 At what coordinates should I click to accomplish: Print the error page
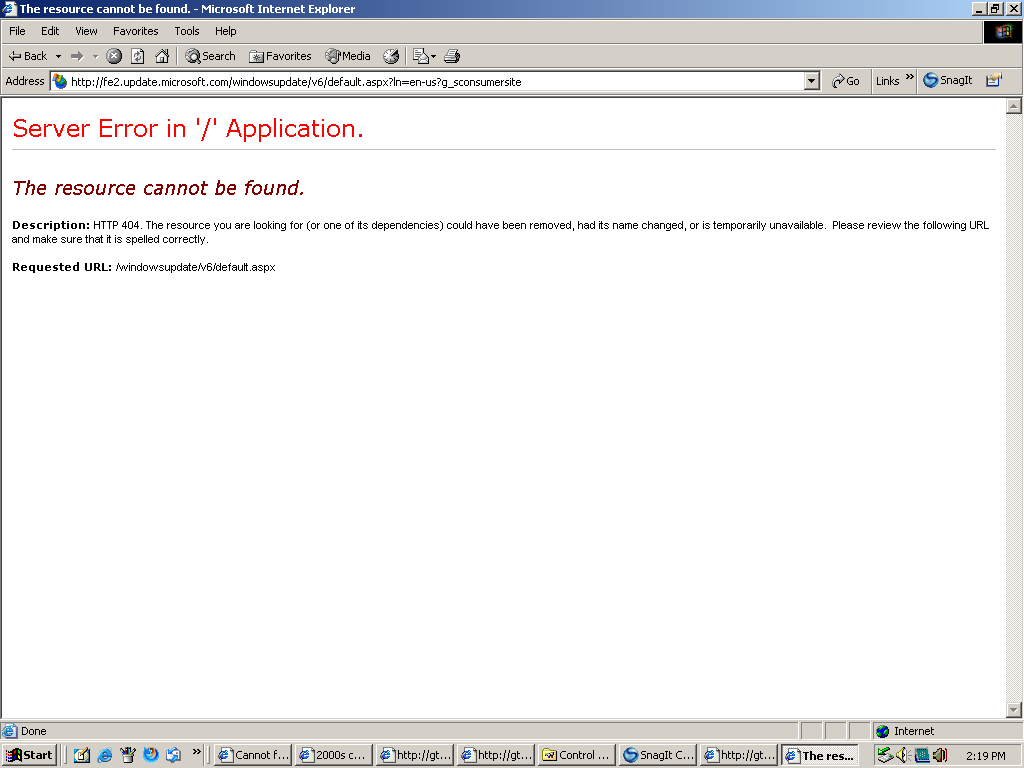[x=452, y=56]
